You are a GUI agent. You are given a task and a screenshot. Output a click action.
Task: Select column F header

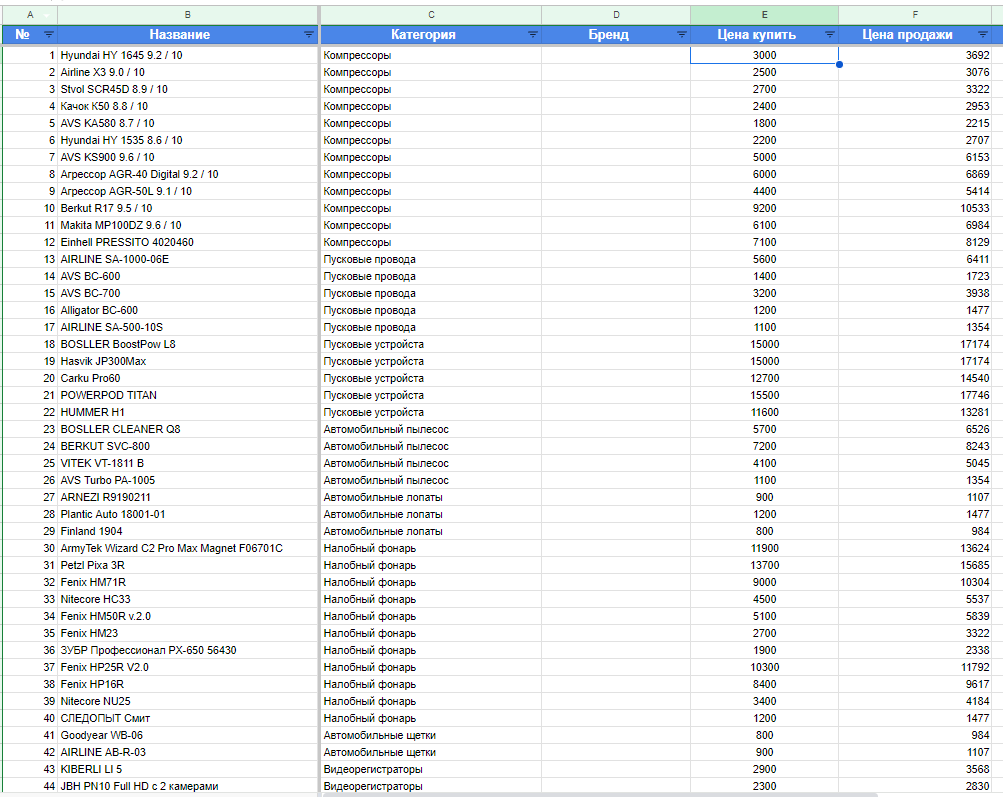point(915,15)
